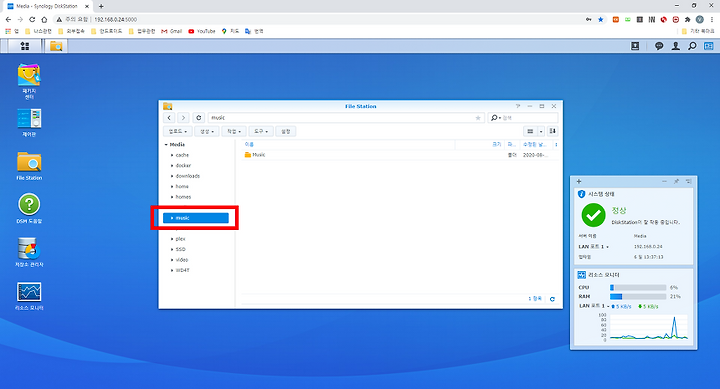
Task: Add music folder to favorites star
Action: click(478, 118)
